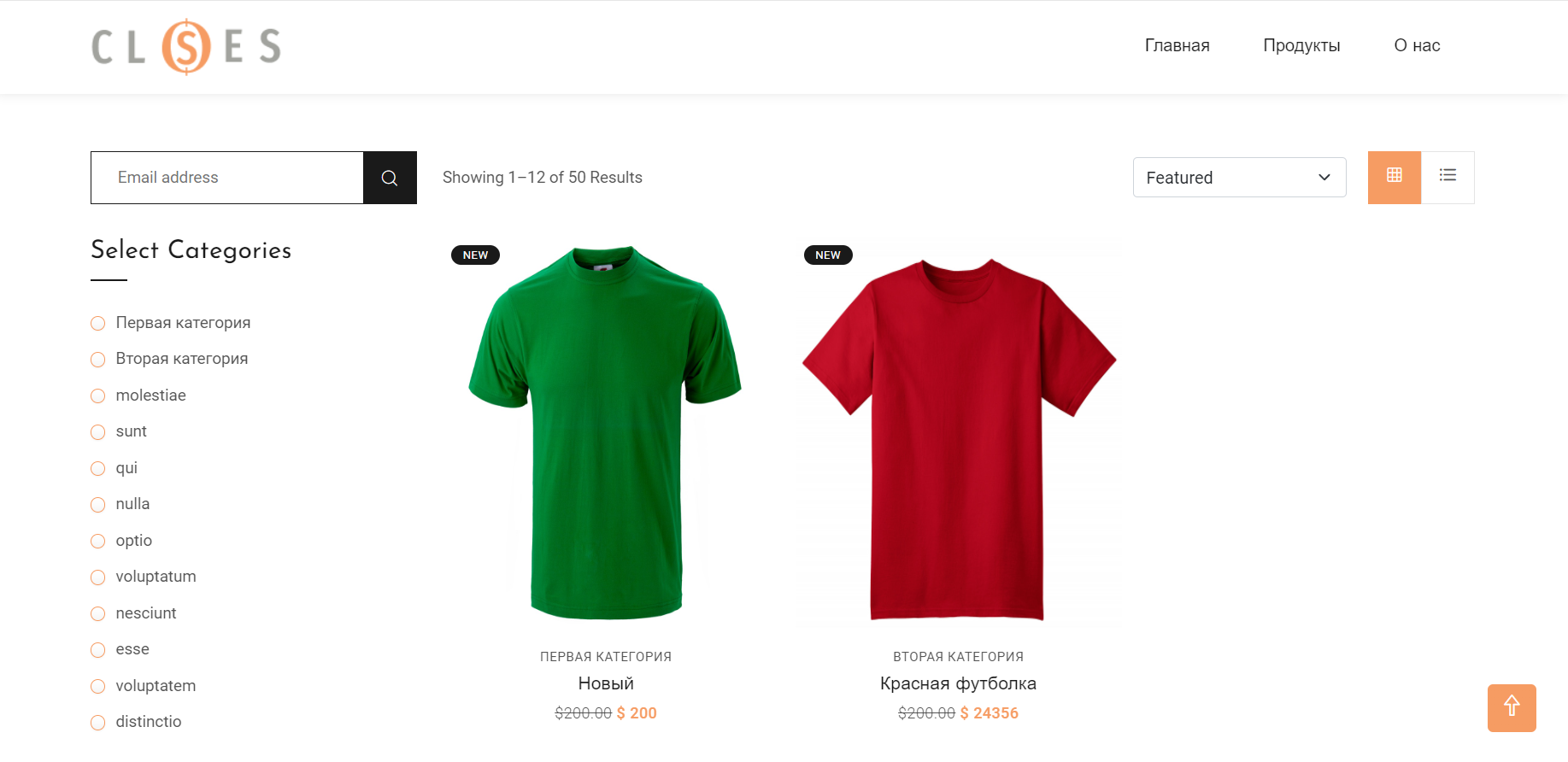The width and height of the screenshot is (1568, 762).
Task: Click the search magnifier icon button
Action: (x=390, y=178)
